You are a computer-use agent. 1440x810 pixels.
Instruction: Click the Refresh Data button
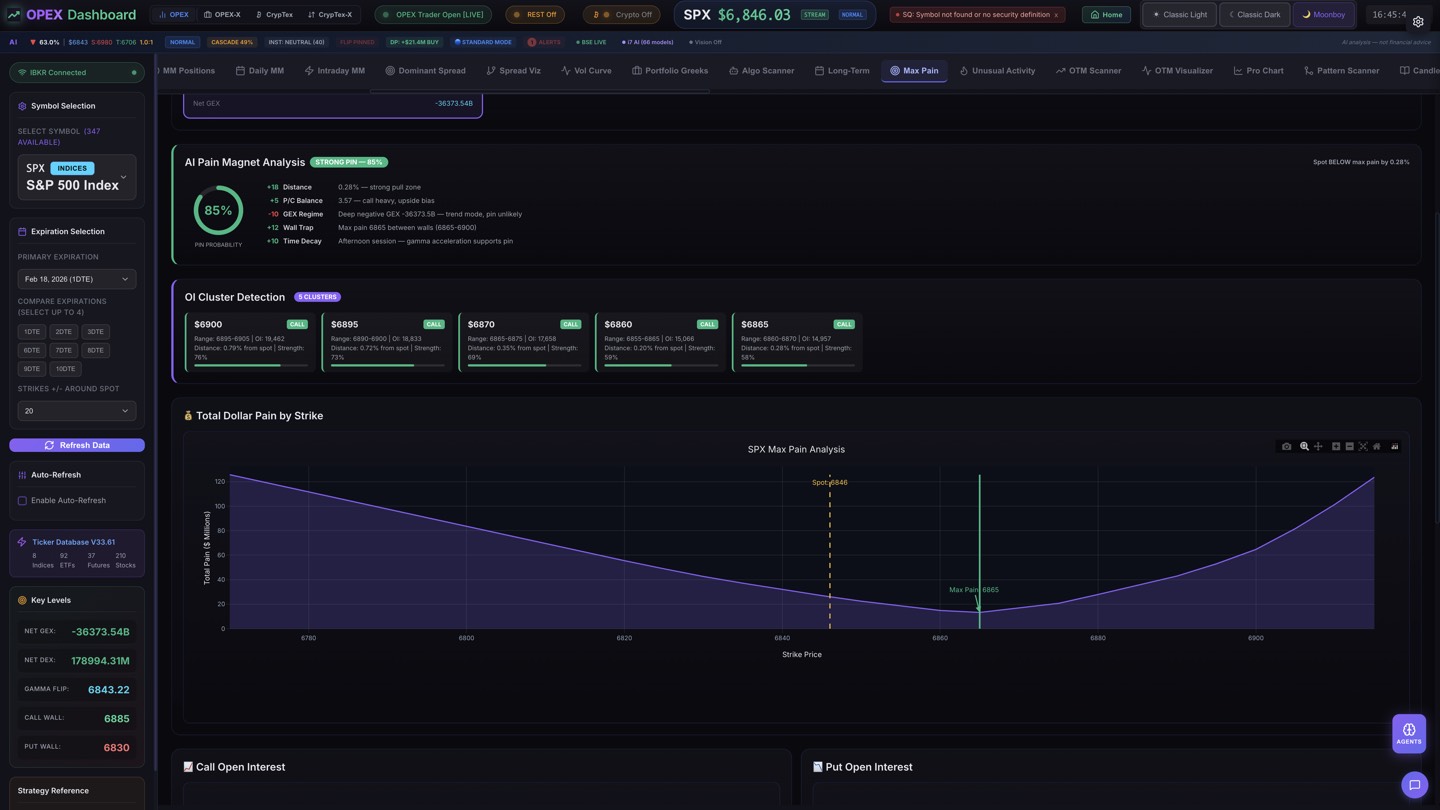[x=77, y=445]
